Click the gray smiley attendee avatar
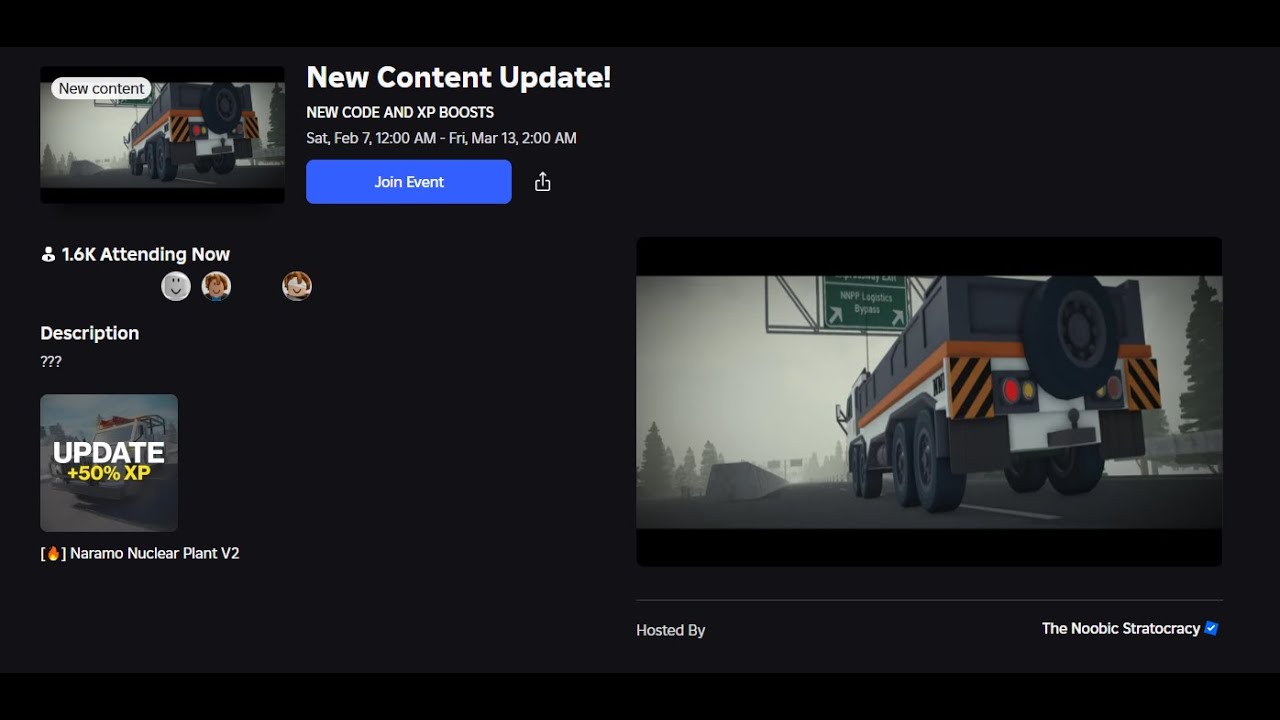 tap(176, 286)
